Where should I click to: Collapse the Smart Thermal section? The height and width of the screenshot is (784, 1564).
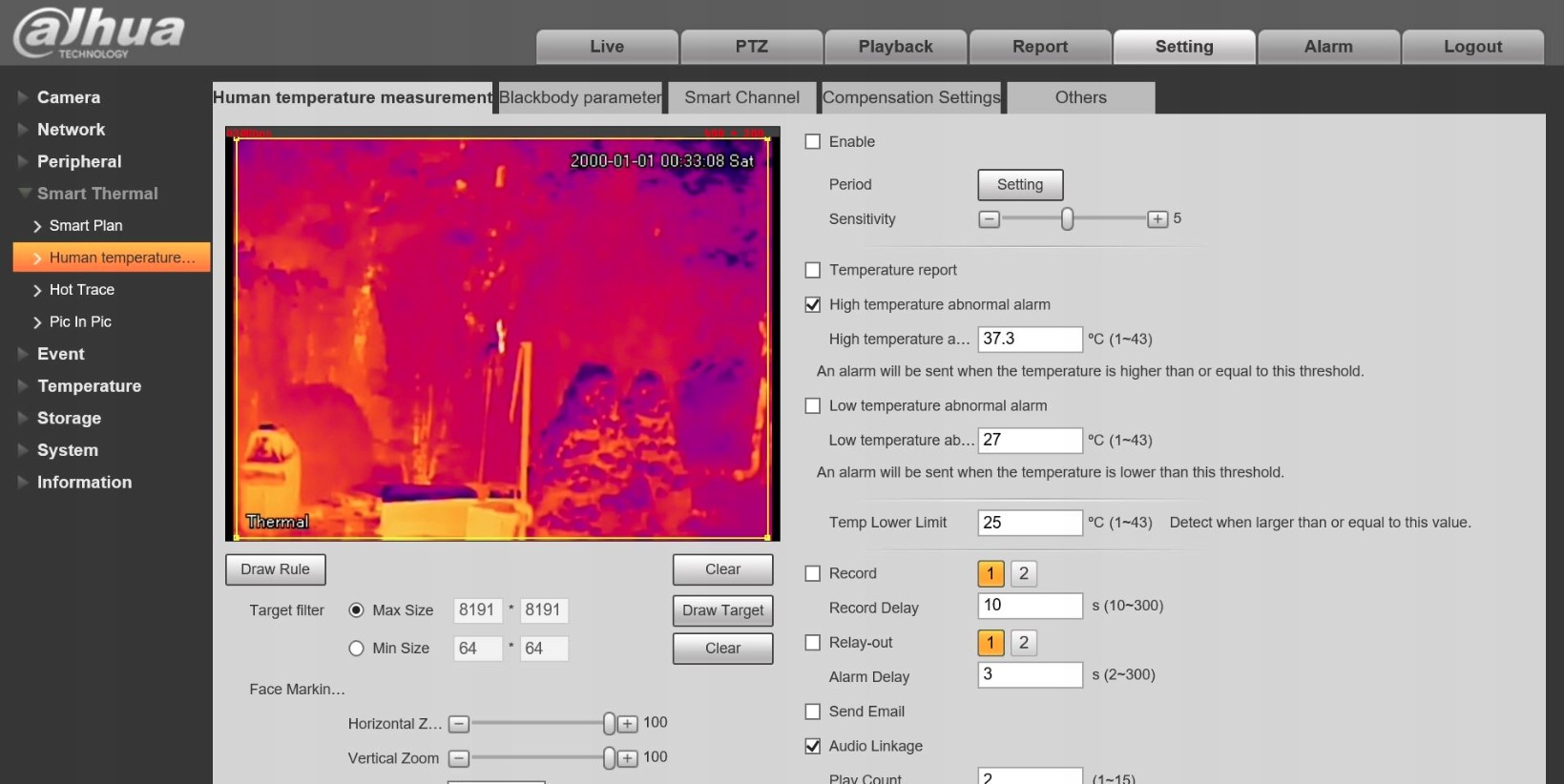tap(96, 194)
